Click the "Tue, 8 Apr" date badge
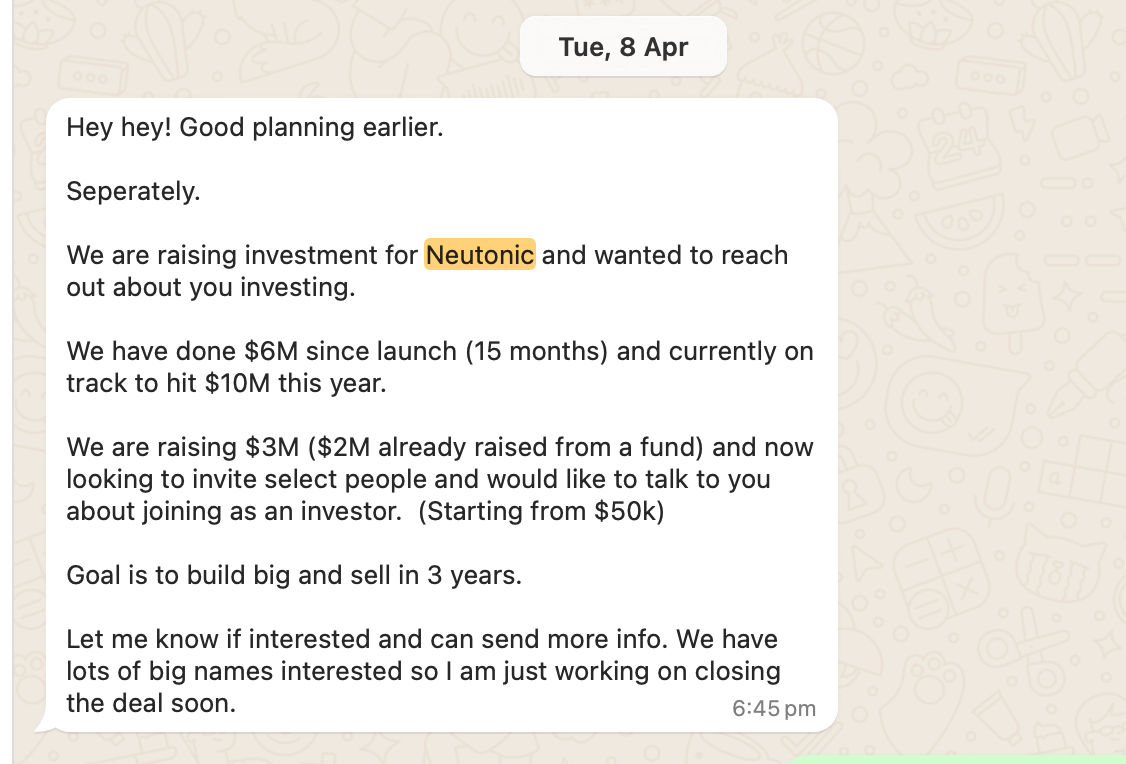 [x=623, y=47]
